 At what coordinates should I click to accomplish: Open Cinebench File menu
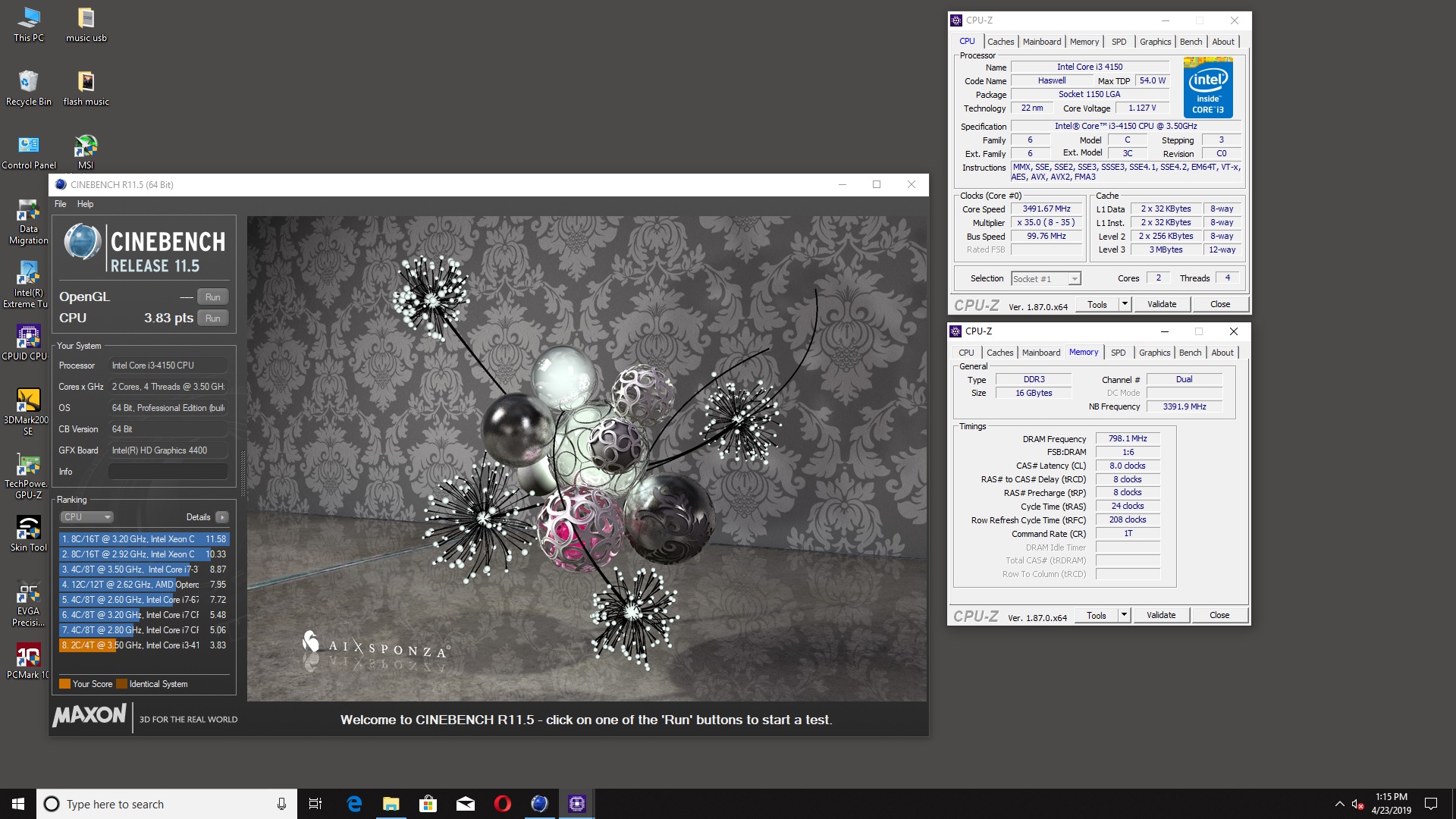click(x=61, y=204)
